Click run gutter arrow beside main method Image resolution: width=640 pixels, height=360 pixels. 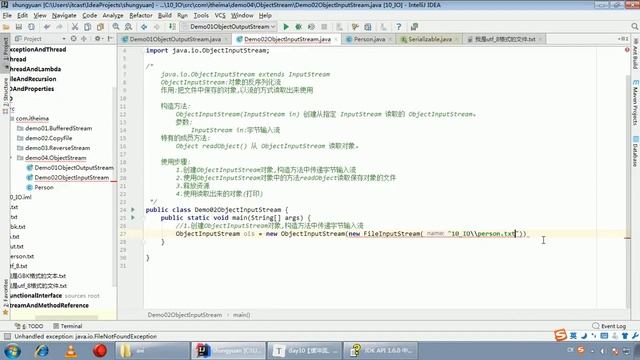(x=133, y=218)
